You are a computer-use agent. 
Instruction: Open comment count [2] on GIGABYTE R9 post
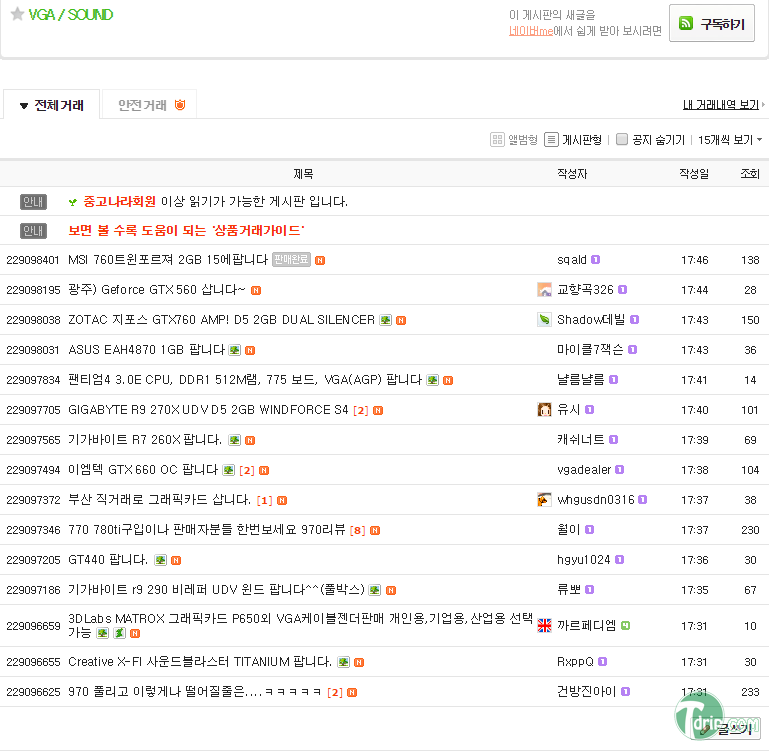tap(361, 410)
